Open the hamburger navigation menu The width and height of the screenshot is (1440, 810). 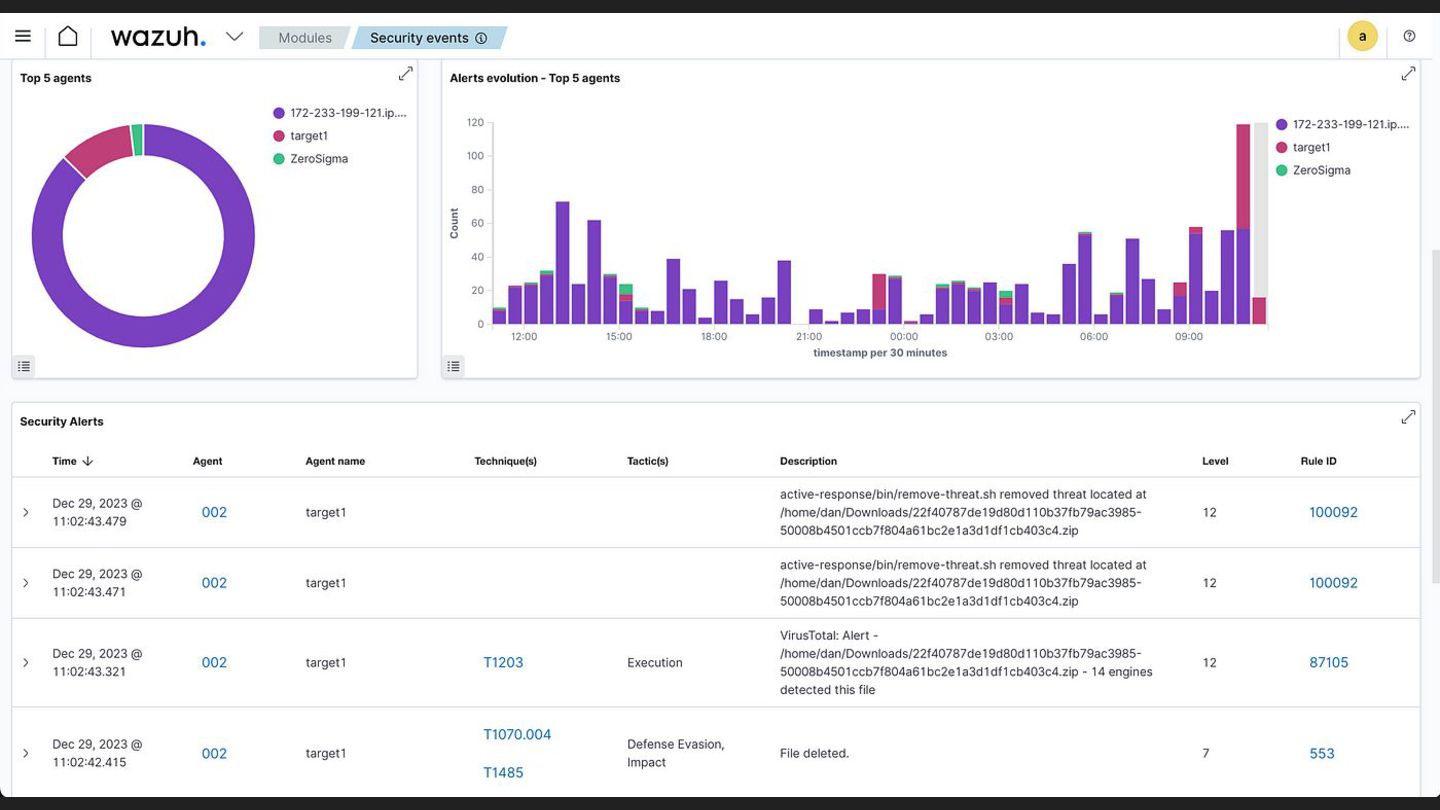click(x=23, y=37)
